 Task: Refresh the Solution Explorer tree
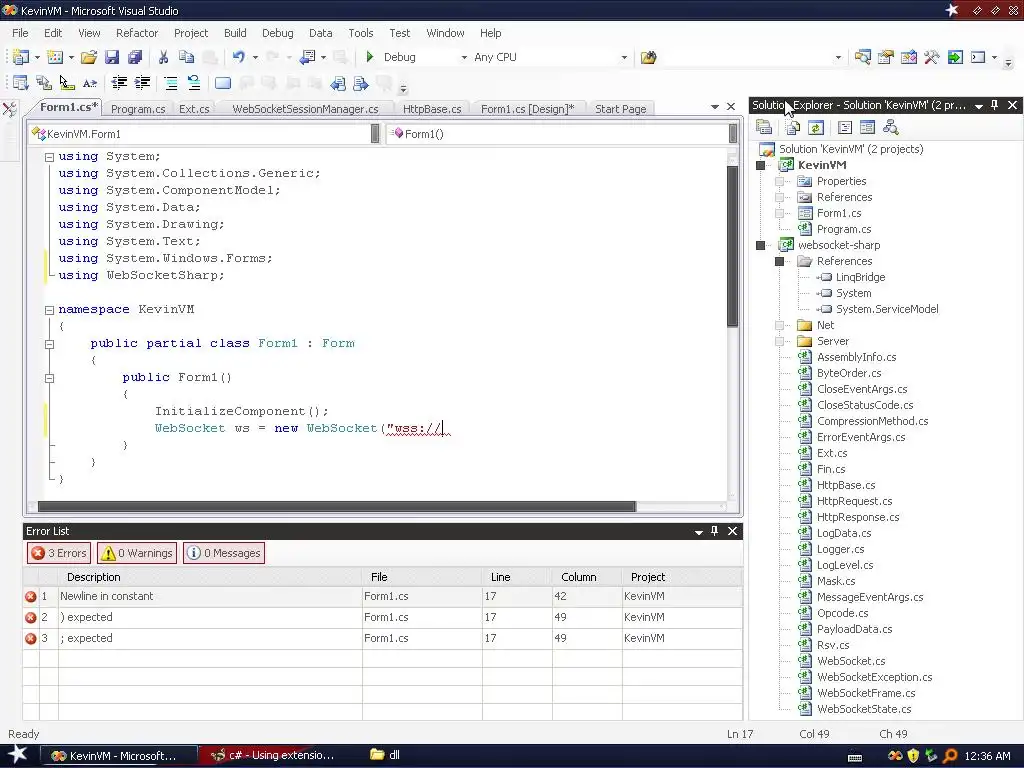coord(816,127)
